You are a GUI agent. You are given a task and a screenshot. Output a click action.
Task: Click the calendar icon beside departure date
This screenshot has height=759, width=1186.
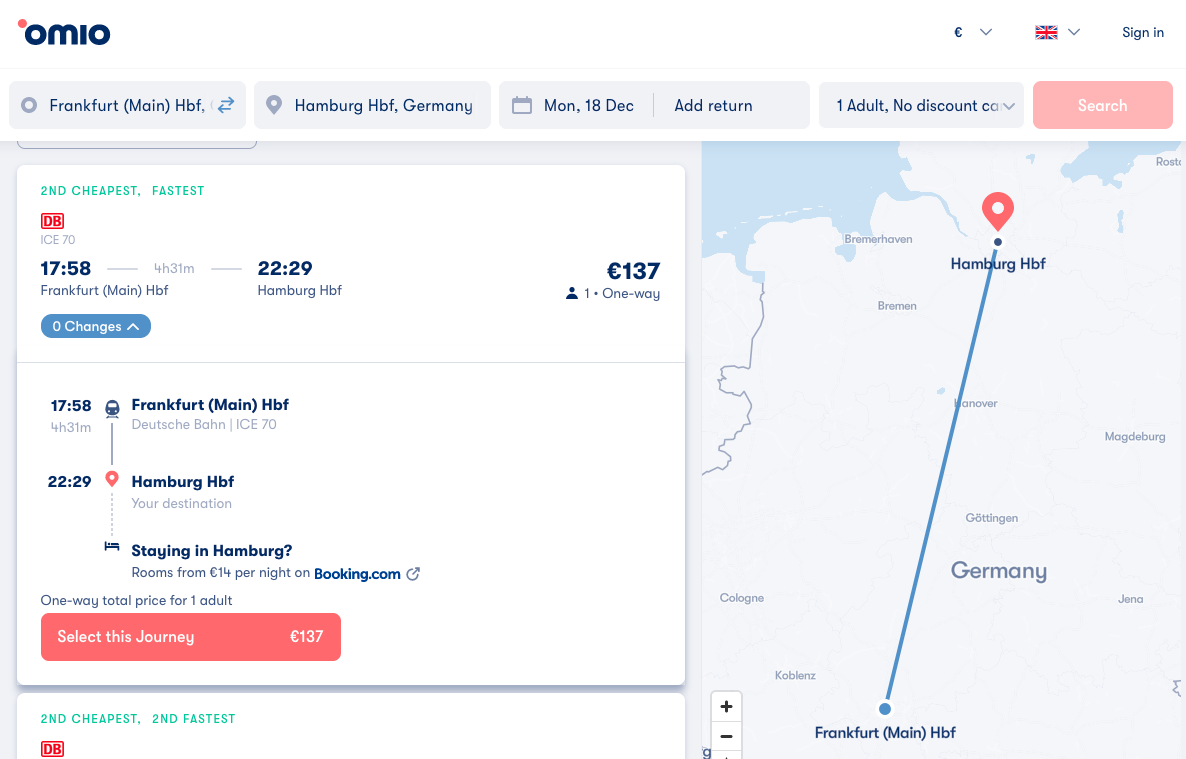point(521,105)
